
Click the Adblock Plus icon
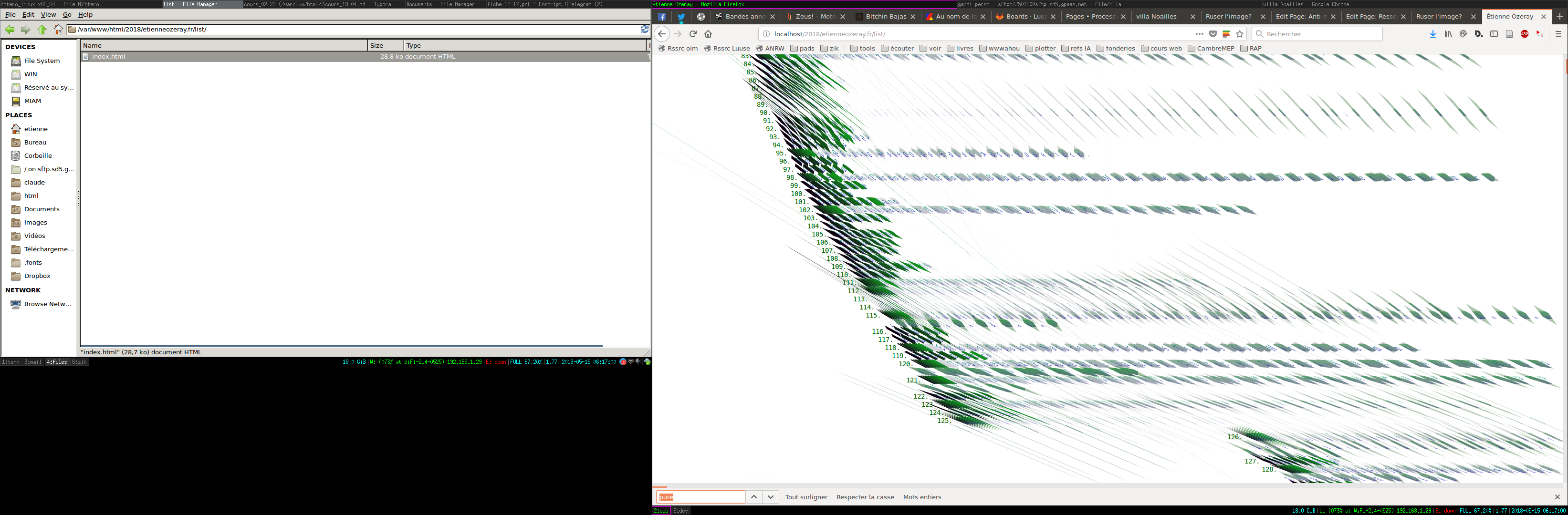pyautogui.click(x=1524, y=34)
